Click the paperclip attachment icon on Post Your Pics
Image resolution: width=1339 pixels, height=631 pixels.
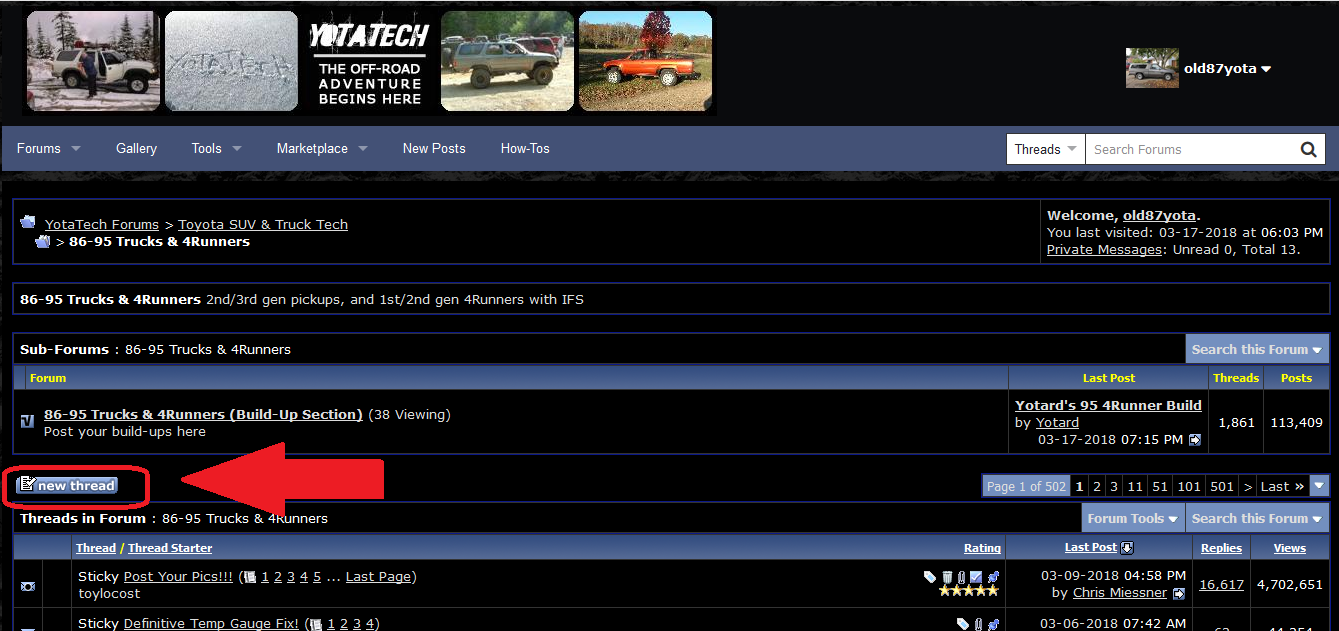point(961,577)
